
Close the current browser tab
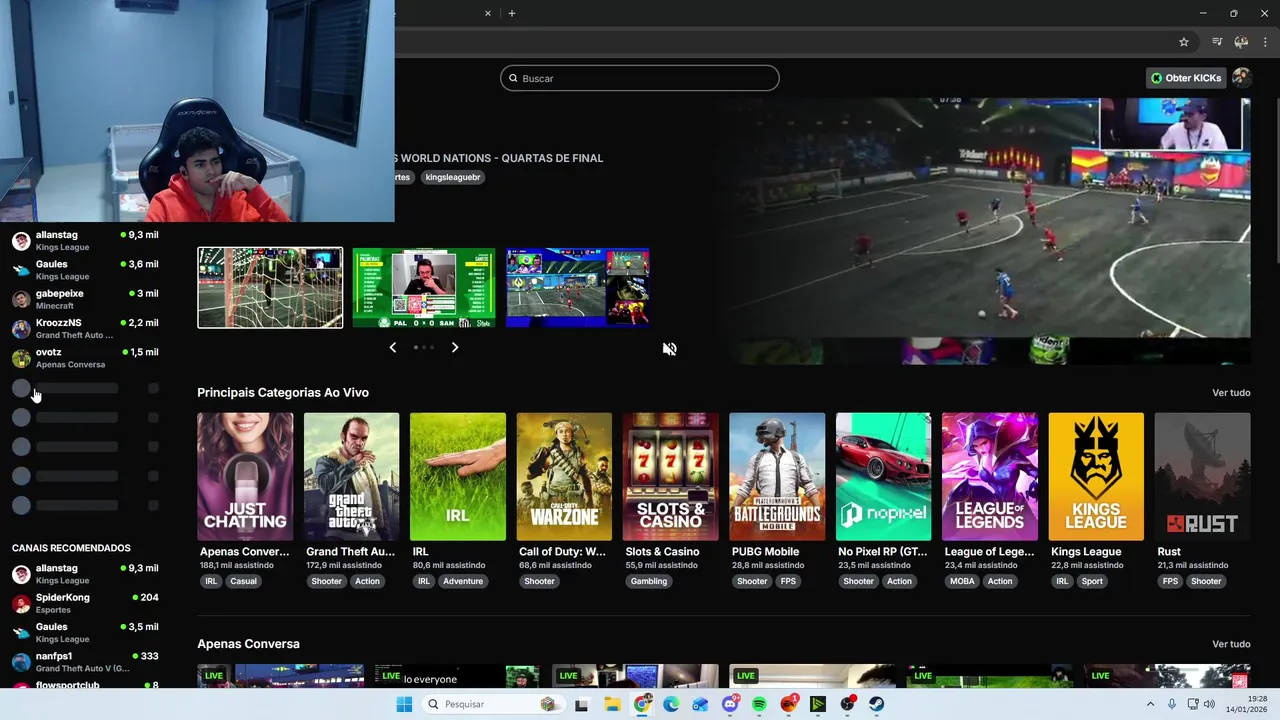488,13
